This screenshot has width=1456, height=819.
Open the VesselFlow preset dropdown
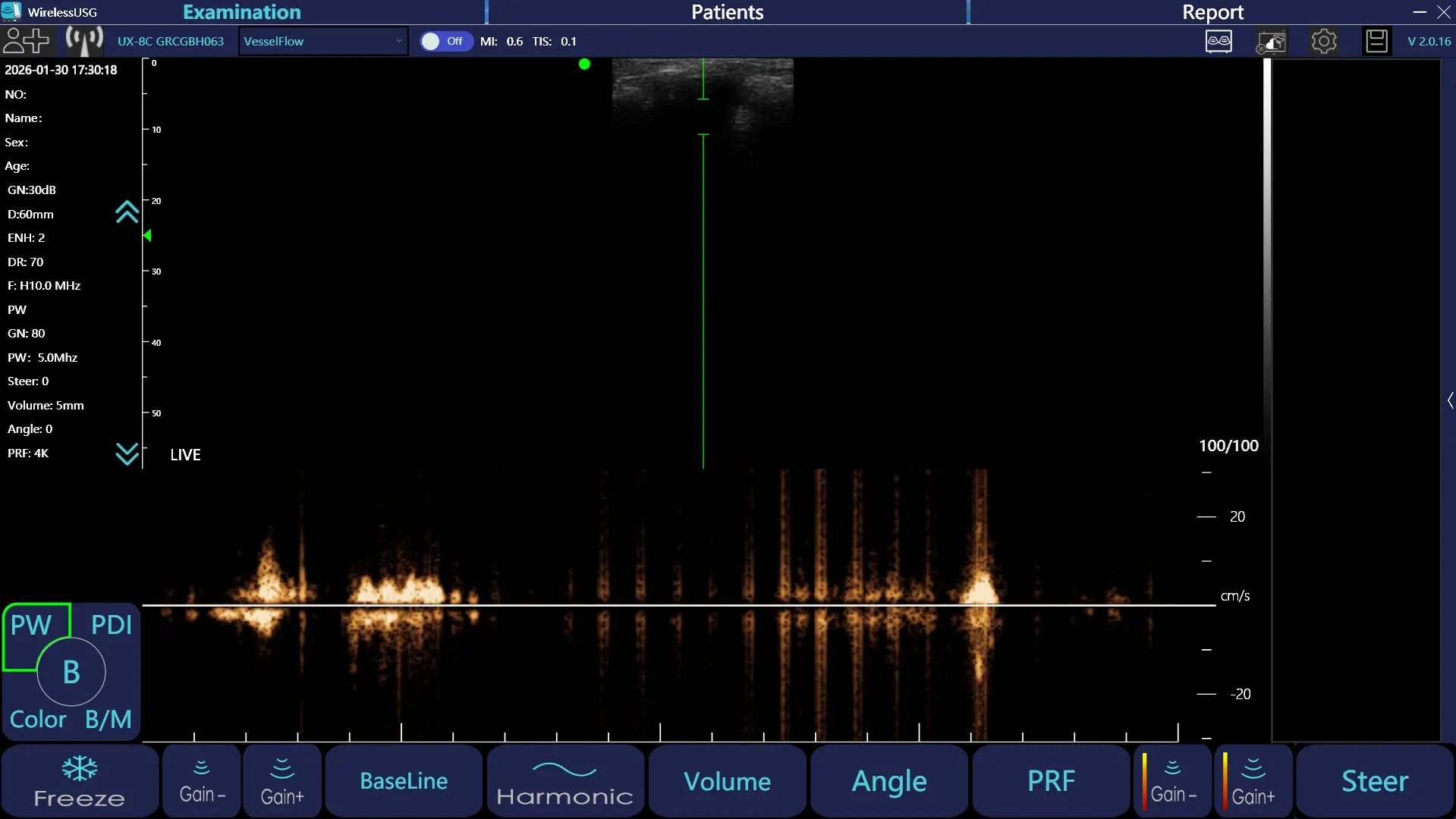(323, 41)
